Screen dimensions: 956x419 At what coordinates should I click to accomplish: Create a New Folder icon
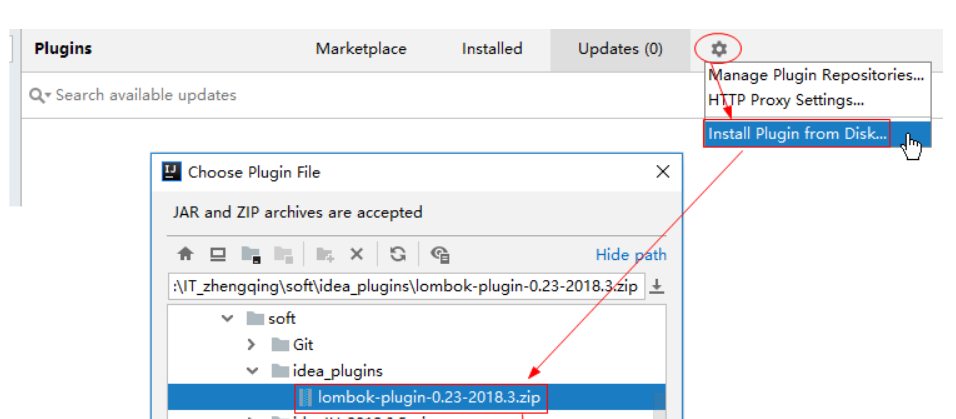pyautogui.click(x=324, y=254)
